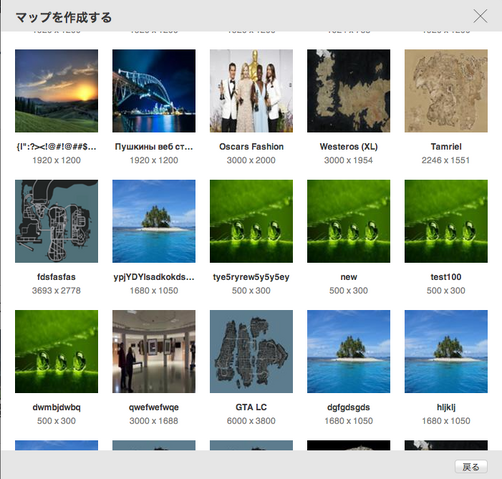This screenshot has width=502, height=479.
Task: Click the Tamriel label
Action: tap(446, 147)
